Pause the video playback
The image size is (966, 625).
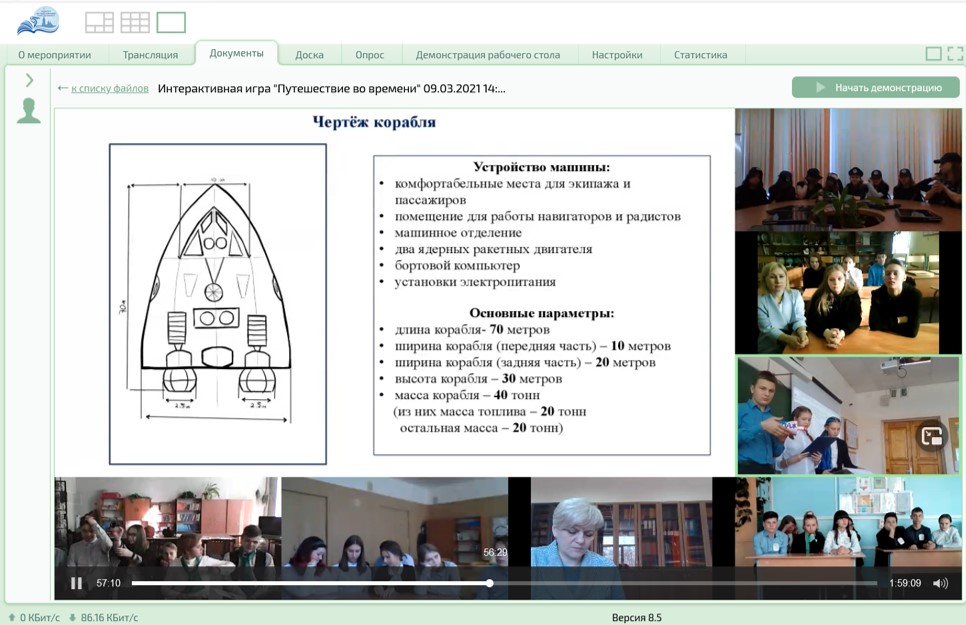click(76, 583)
